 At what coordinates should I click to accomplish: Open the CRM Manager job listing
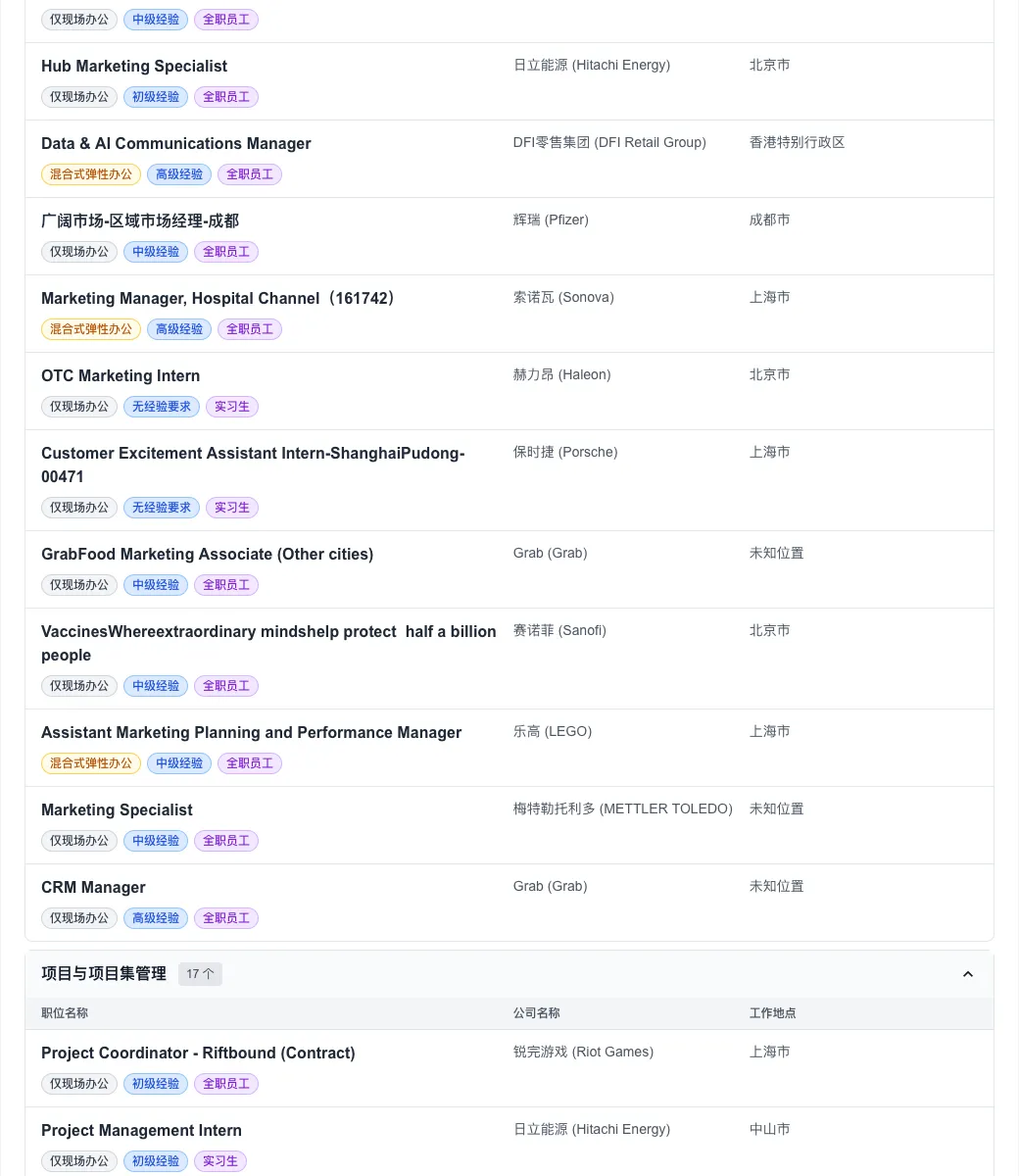pyautogui.click(x=93, y=887)
